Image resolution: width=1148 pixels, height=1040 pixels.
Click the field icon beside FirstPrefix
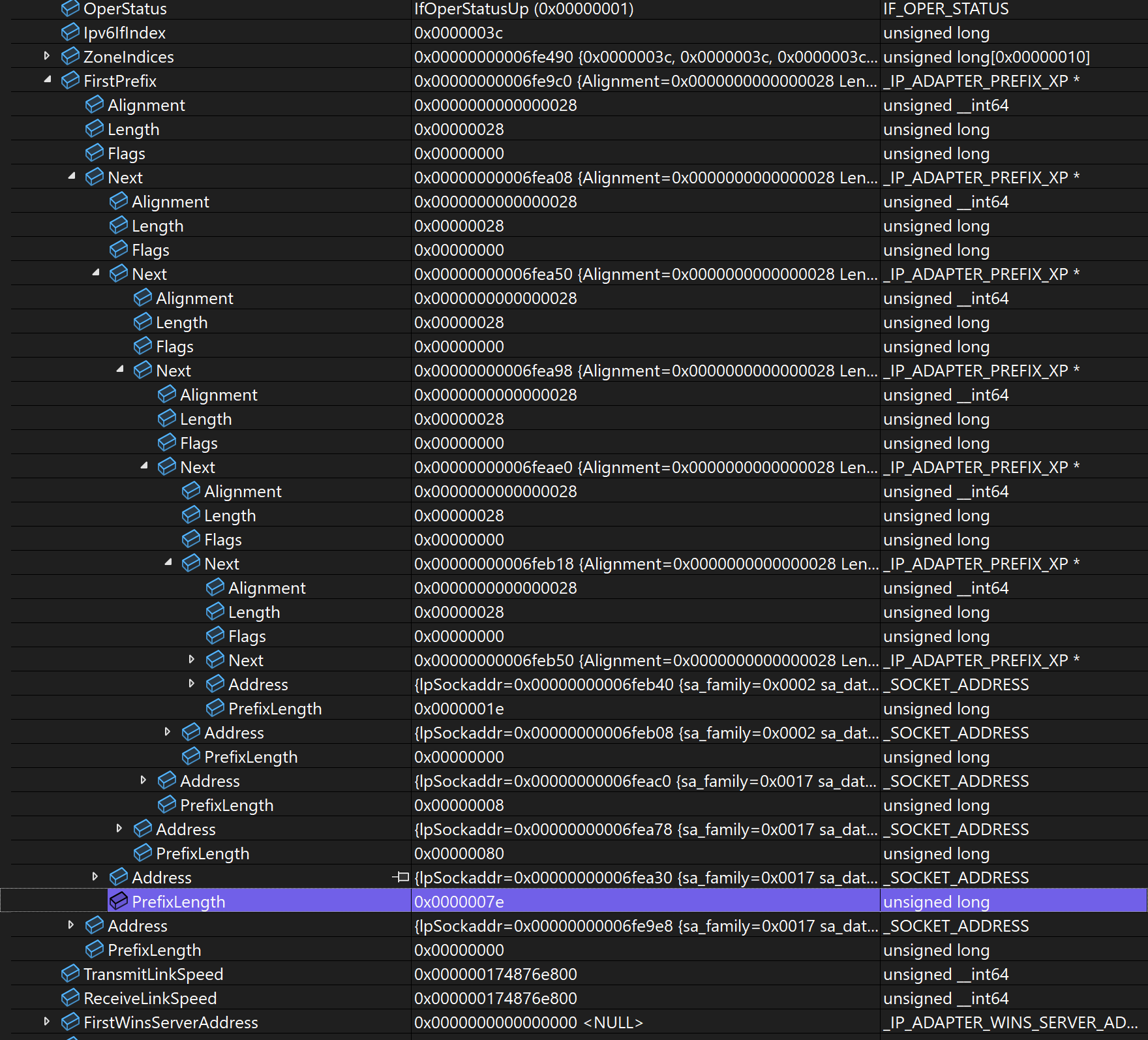(70, 80)
